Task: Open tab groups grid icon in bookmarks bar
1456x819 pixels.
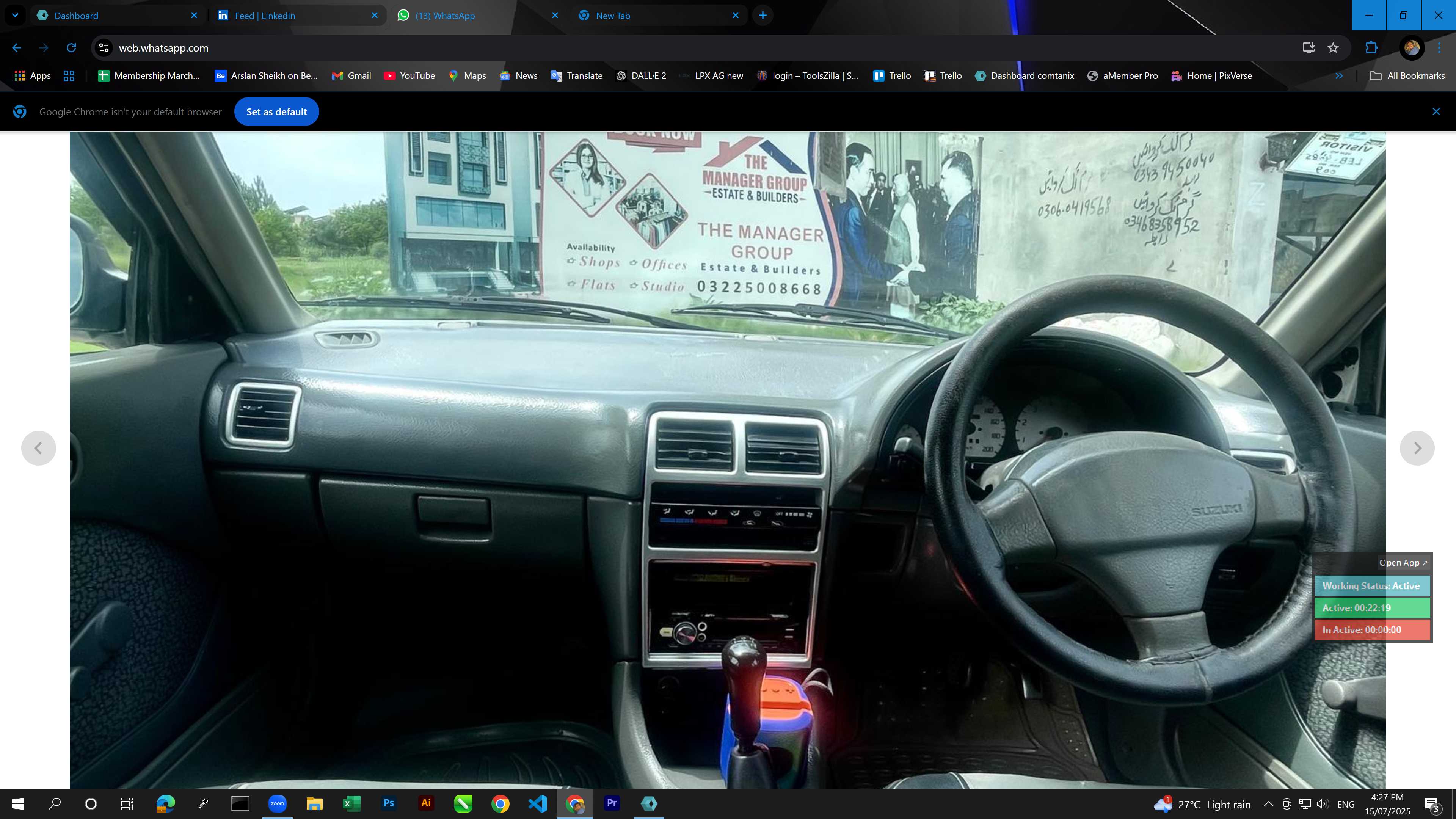Action: click(69, 76)
